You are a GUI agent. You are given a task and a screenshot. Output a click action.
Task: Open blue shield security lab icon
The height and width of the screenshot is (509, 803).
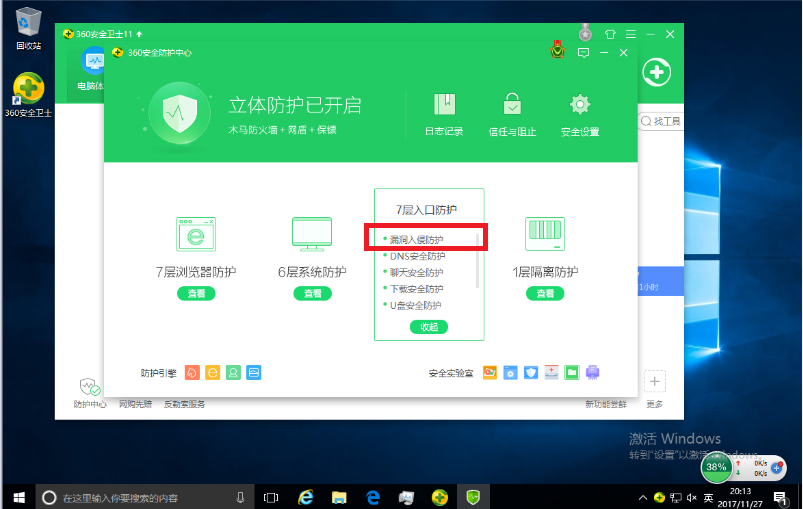point(531,372)
